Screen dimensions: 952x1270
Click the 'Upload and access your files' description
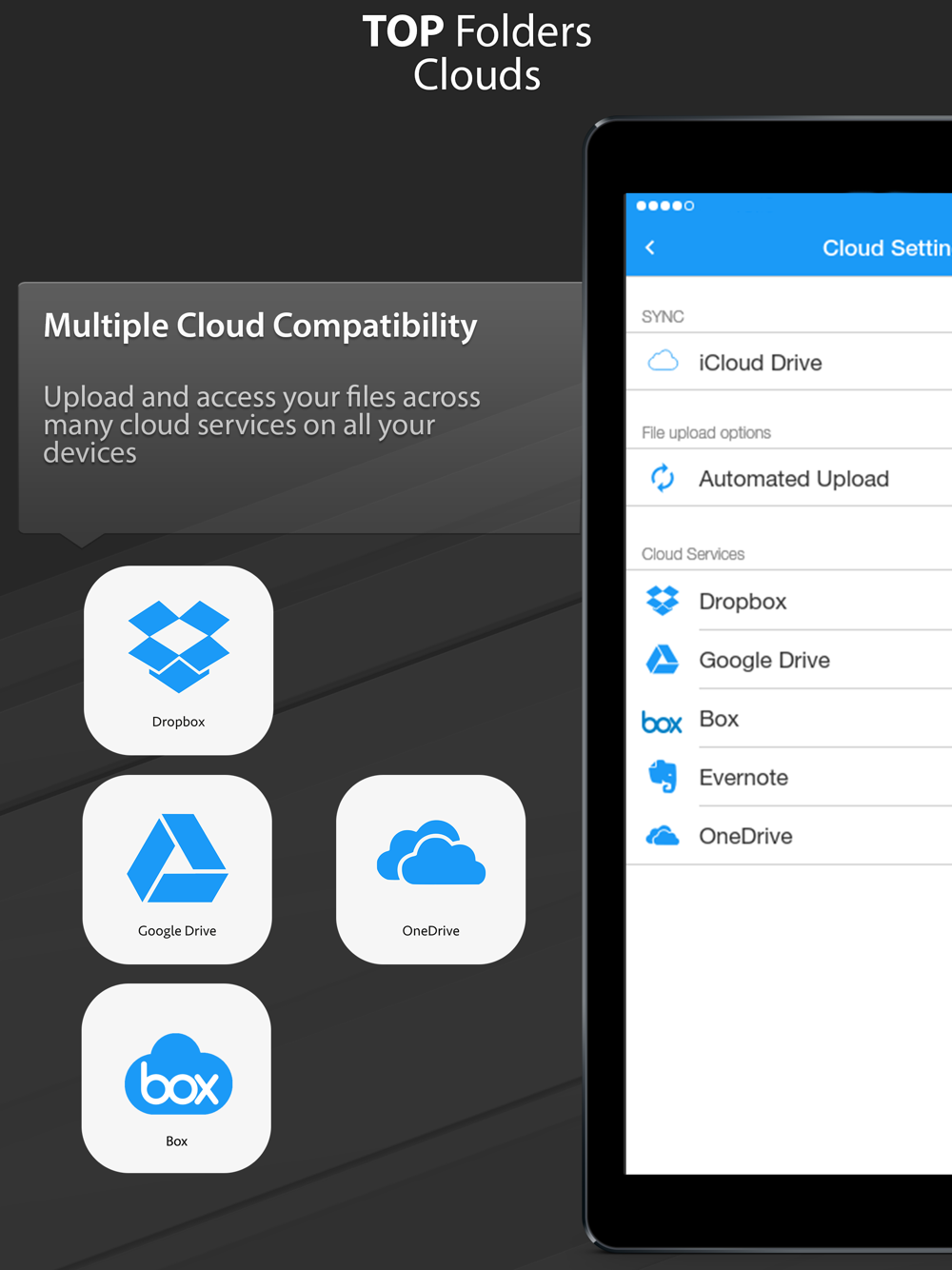pyautogui.click(x=262, y=424)
